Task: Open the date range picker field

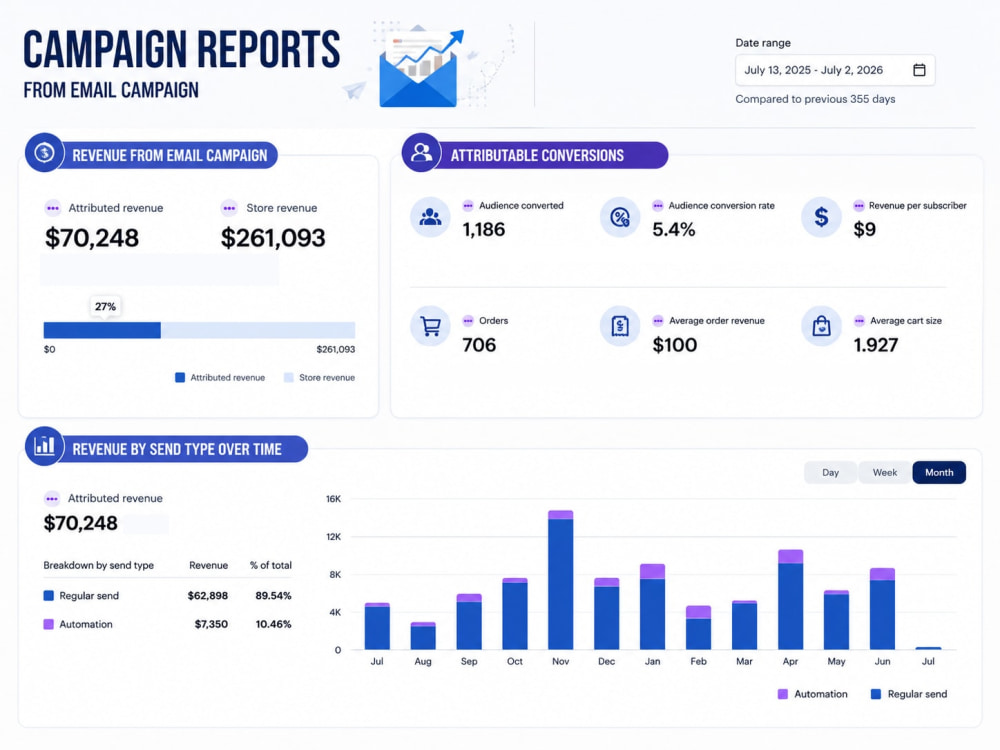Action: point(835,70)
